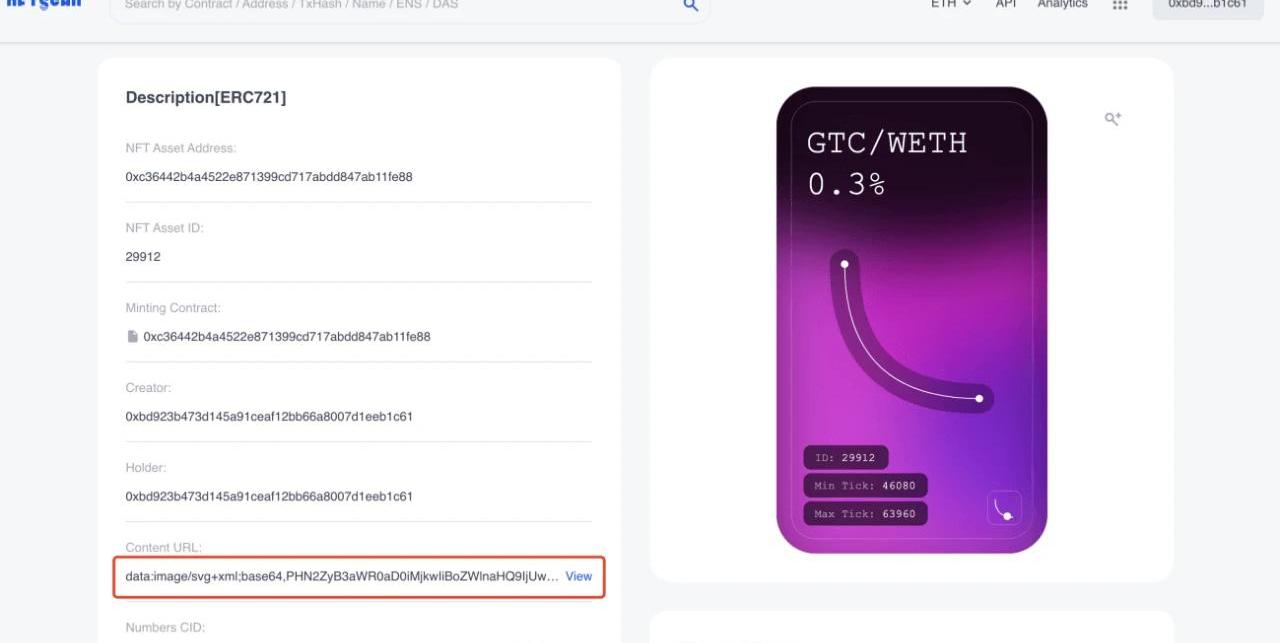Click the NFTScan logo
1280x643 pixels.
[43, 5]
